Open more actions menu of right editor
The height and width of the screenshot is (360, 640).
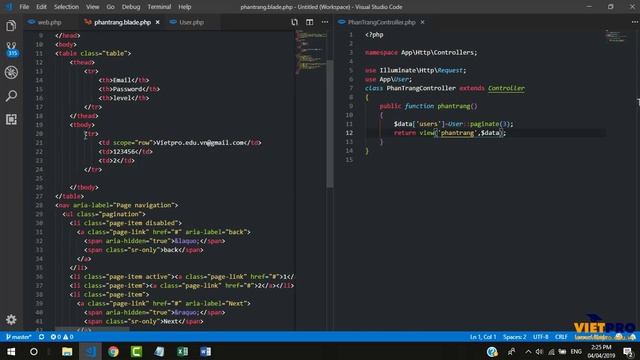(635, 22)
